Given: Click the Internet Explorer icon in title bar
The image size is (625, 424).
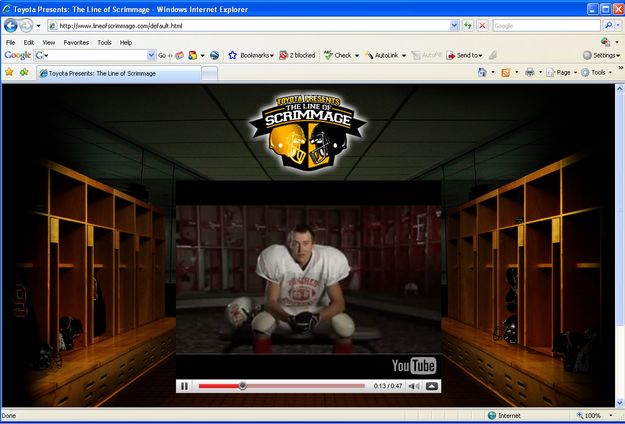Looking at the screenshot, I should [x=6, y=9].
